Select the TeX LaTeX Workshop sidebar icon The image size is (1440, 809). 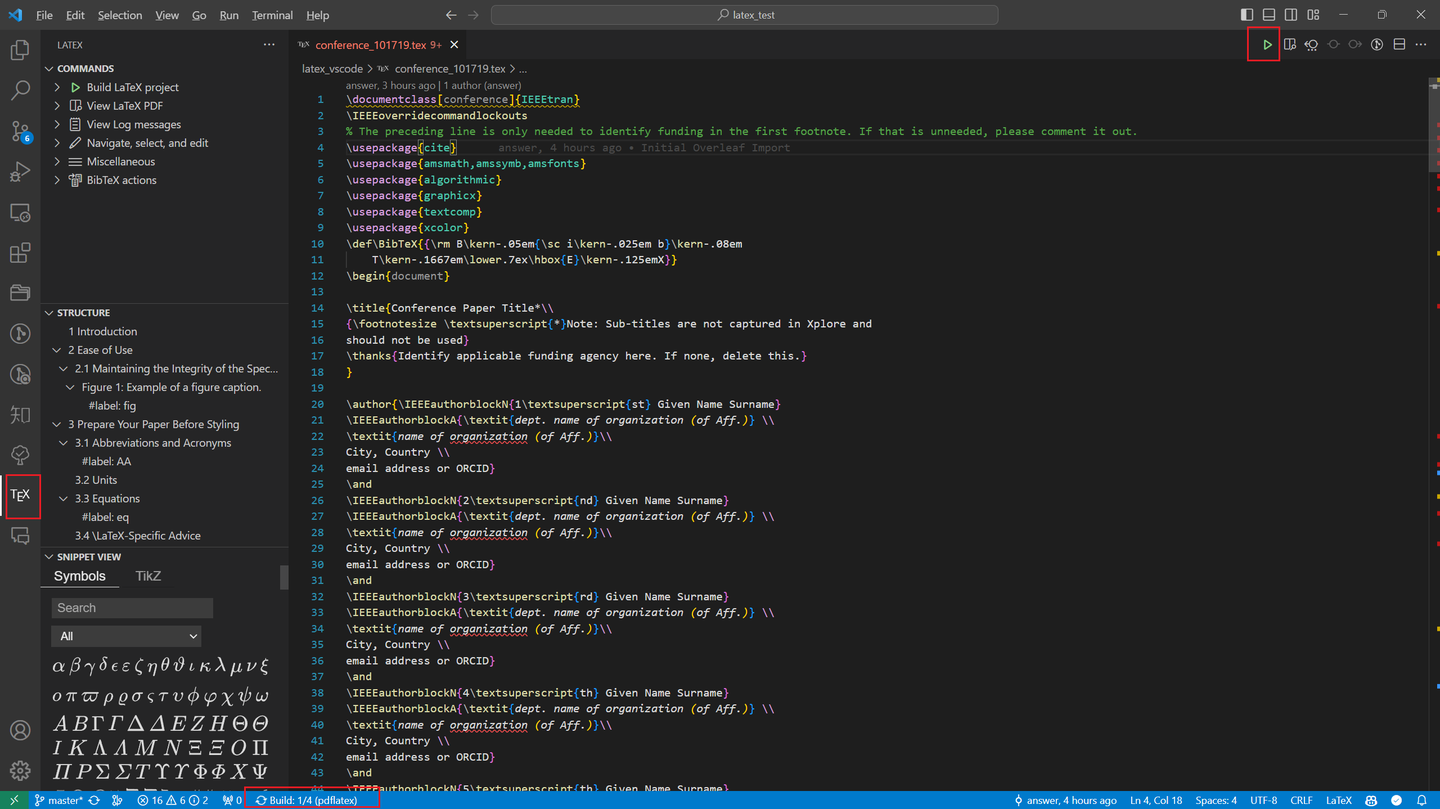tap(21, 495)
